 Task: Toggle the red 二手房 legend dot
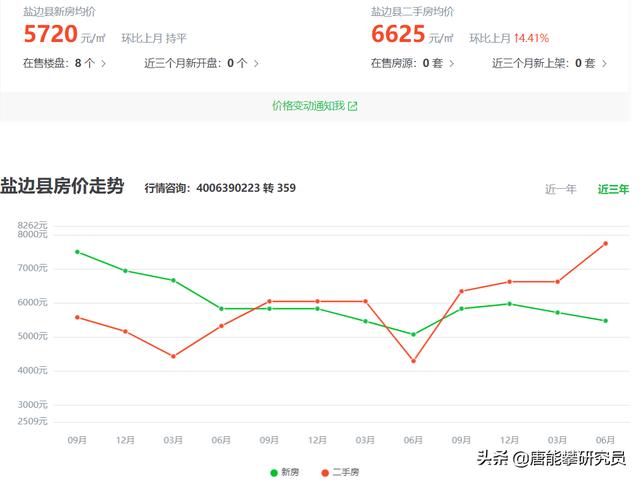pyautogui.click(x=325, y=473)
